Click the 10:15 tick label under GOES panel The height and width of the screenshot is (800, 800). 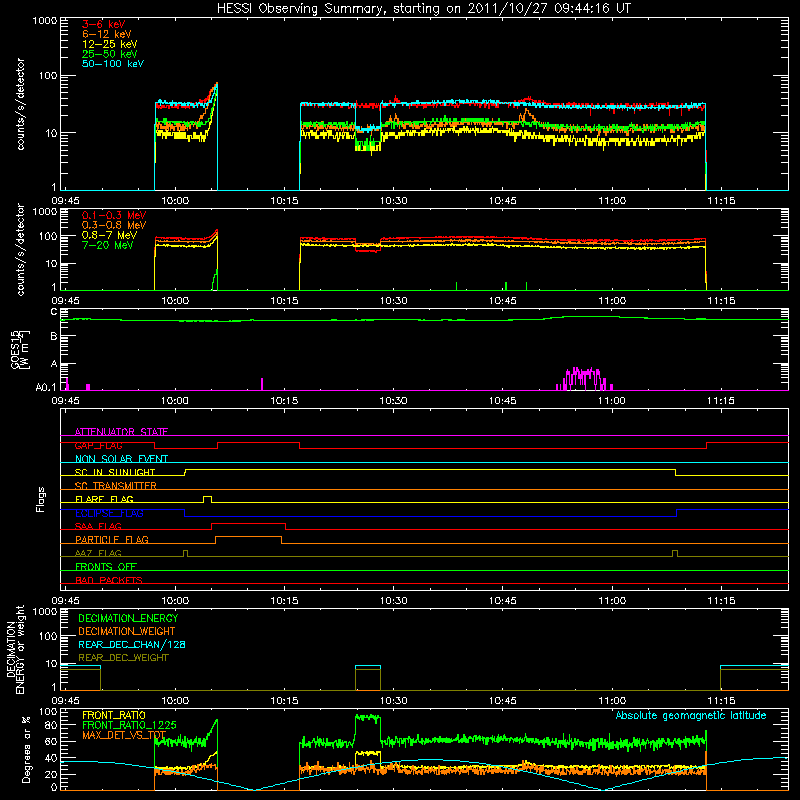click(x=284, y=401)
